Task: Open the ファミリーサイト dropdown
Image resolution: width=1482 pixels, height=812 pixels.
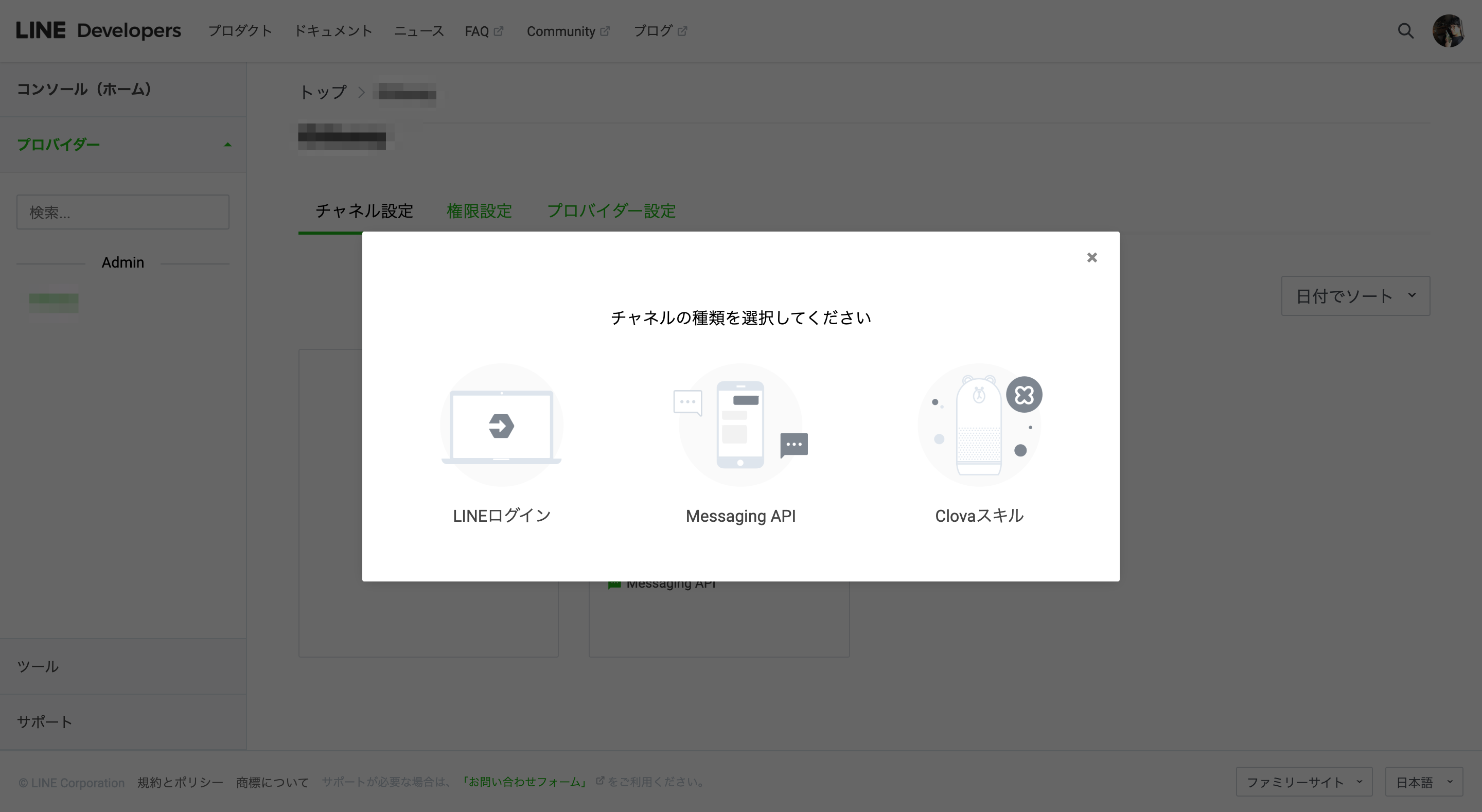Action: click(1303, 782)
